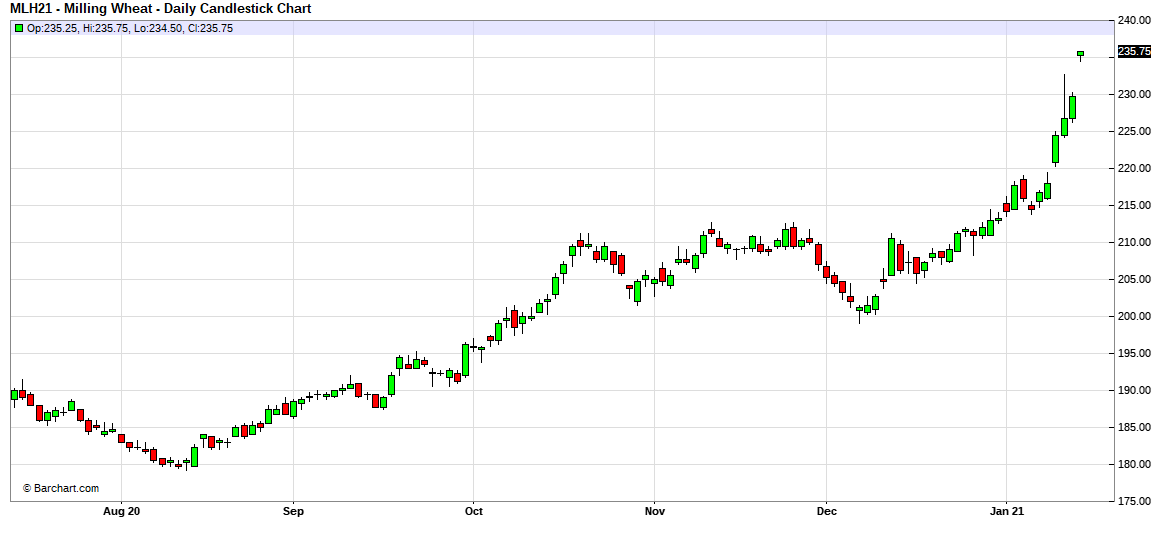Click the 215.00 price axis label
Image resolution: width=1156 pixels, height=542 pixels.
coord(1135,205)
